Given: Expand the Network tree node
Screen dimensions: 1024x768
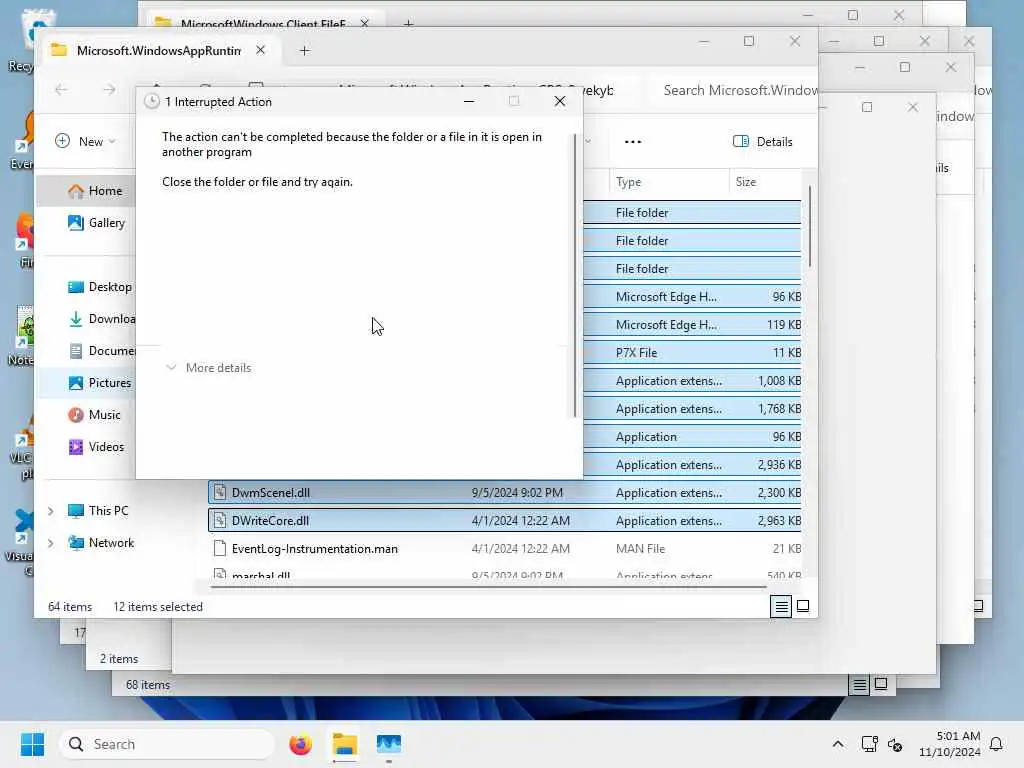Looking at the screenshot, I should (51, 543).
